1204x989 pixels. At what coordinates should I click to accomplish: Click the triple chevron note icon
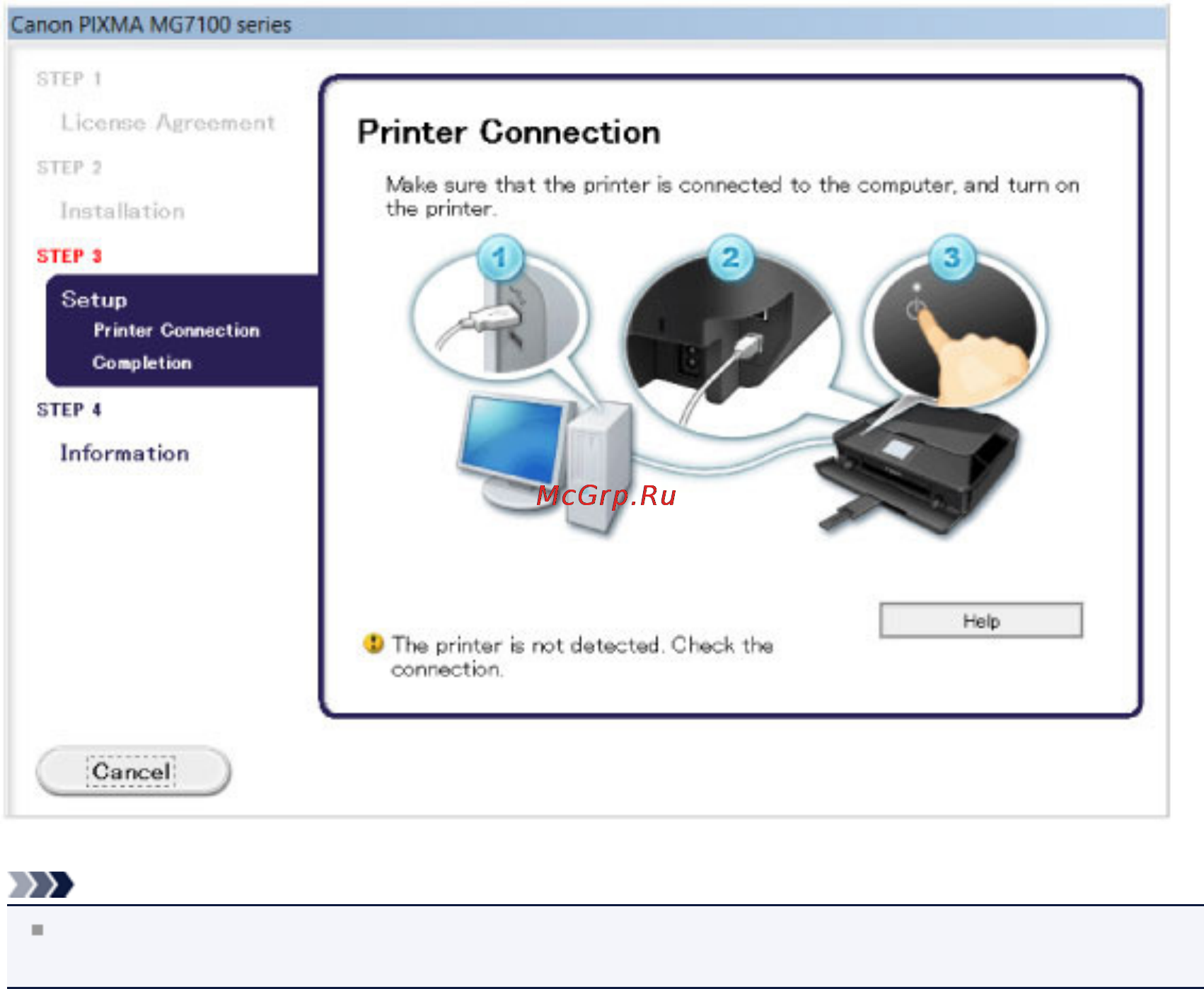pos(40,884)
